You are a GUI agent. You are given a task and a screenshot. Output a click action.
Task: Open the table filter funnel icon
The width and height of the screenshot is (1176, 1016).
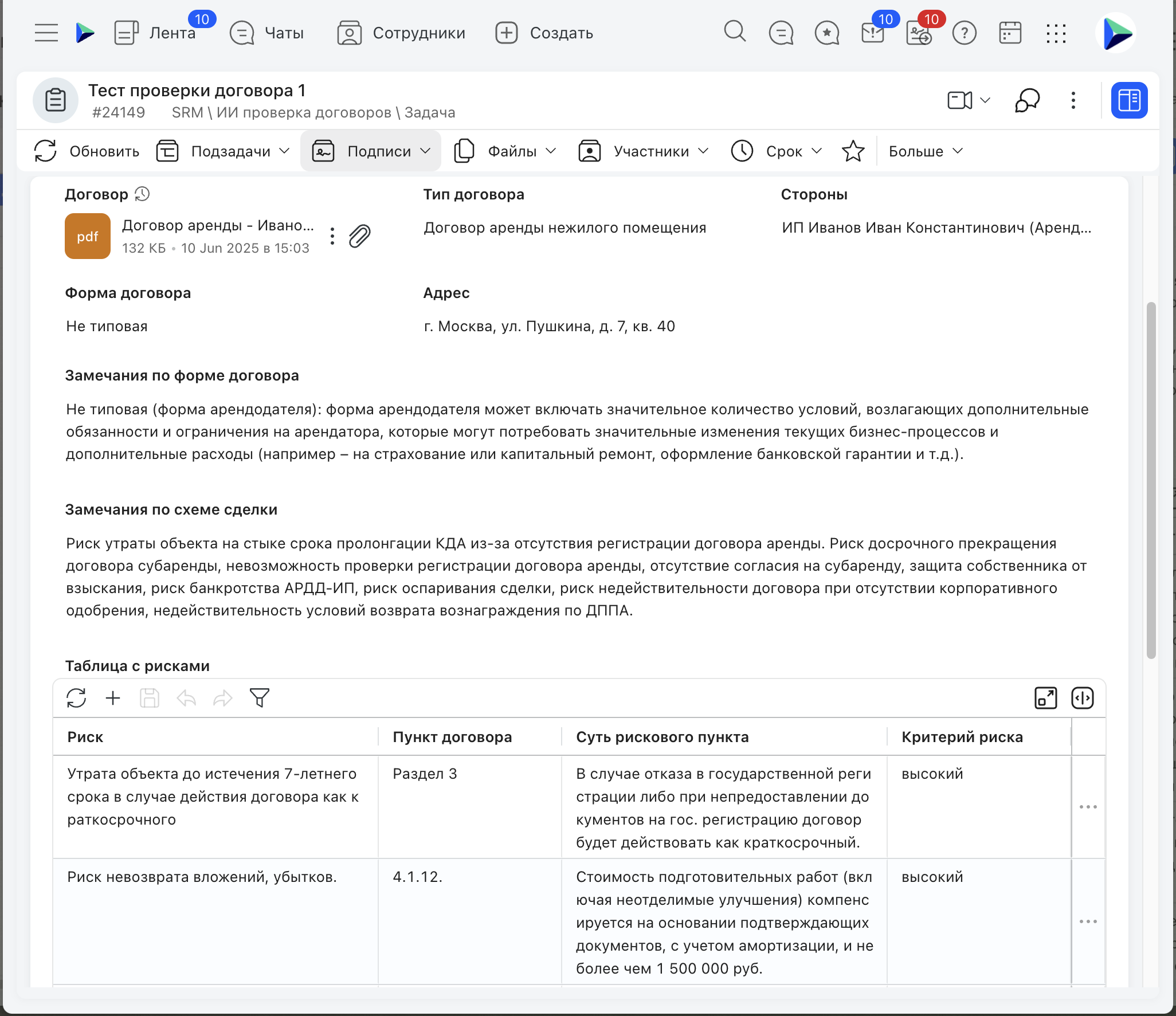point(260,698)
